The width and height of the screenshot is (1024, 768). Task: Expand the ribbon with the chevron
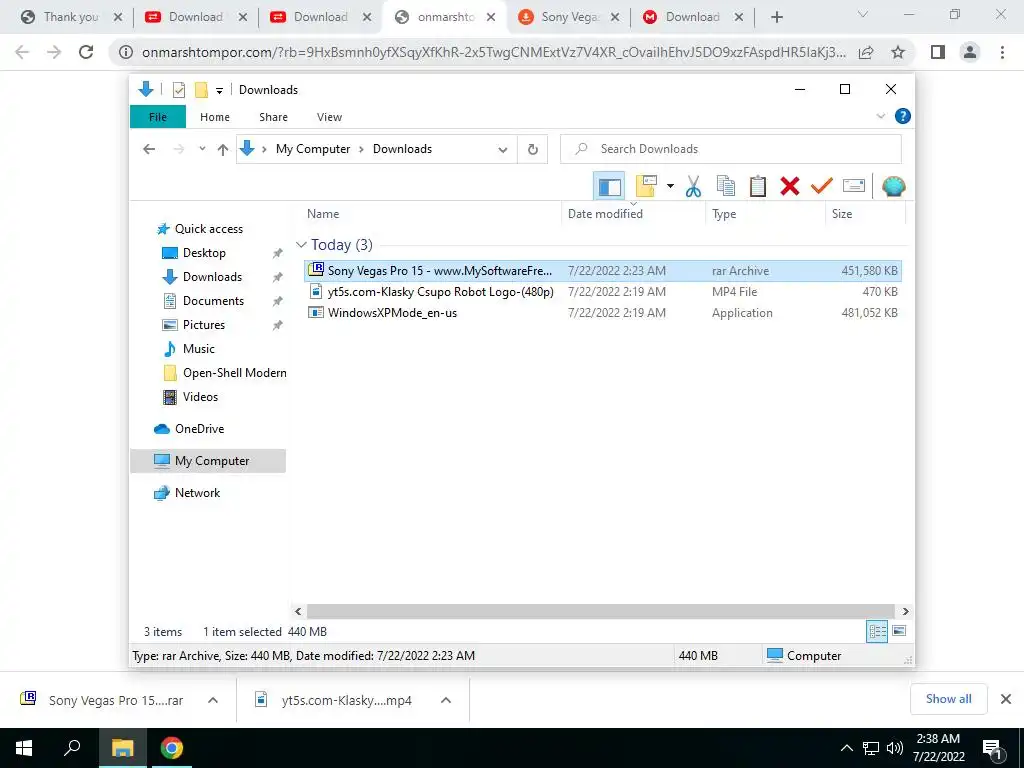click(x=880, y=116)
